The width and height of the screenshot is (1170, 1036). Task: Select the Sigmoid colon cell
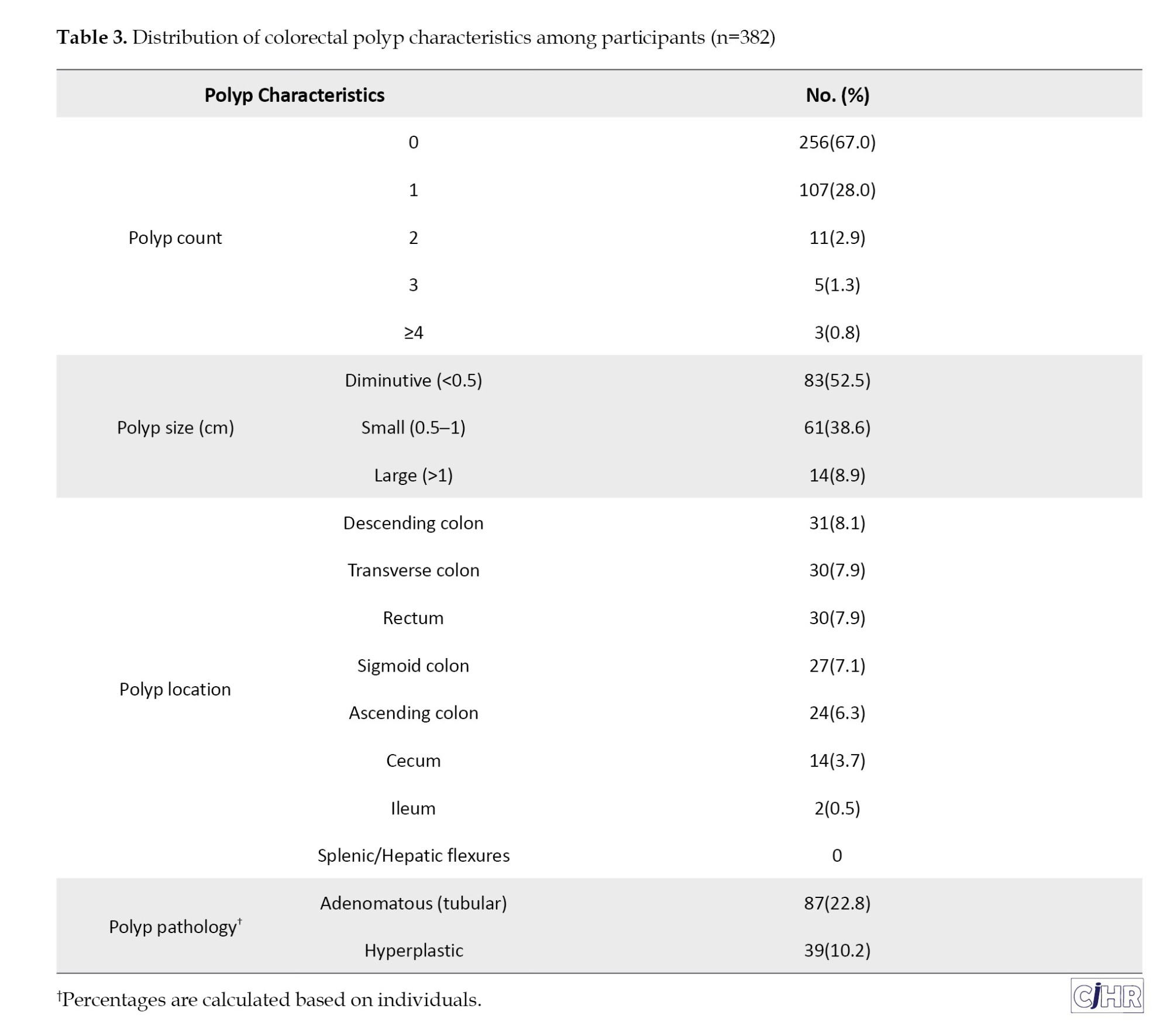point(413,665)
